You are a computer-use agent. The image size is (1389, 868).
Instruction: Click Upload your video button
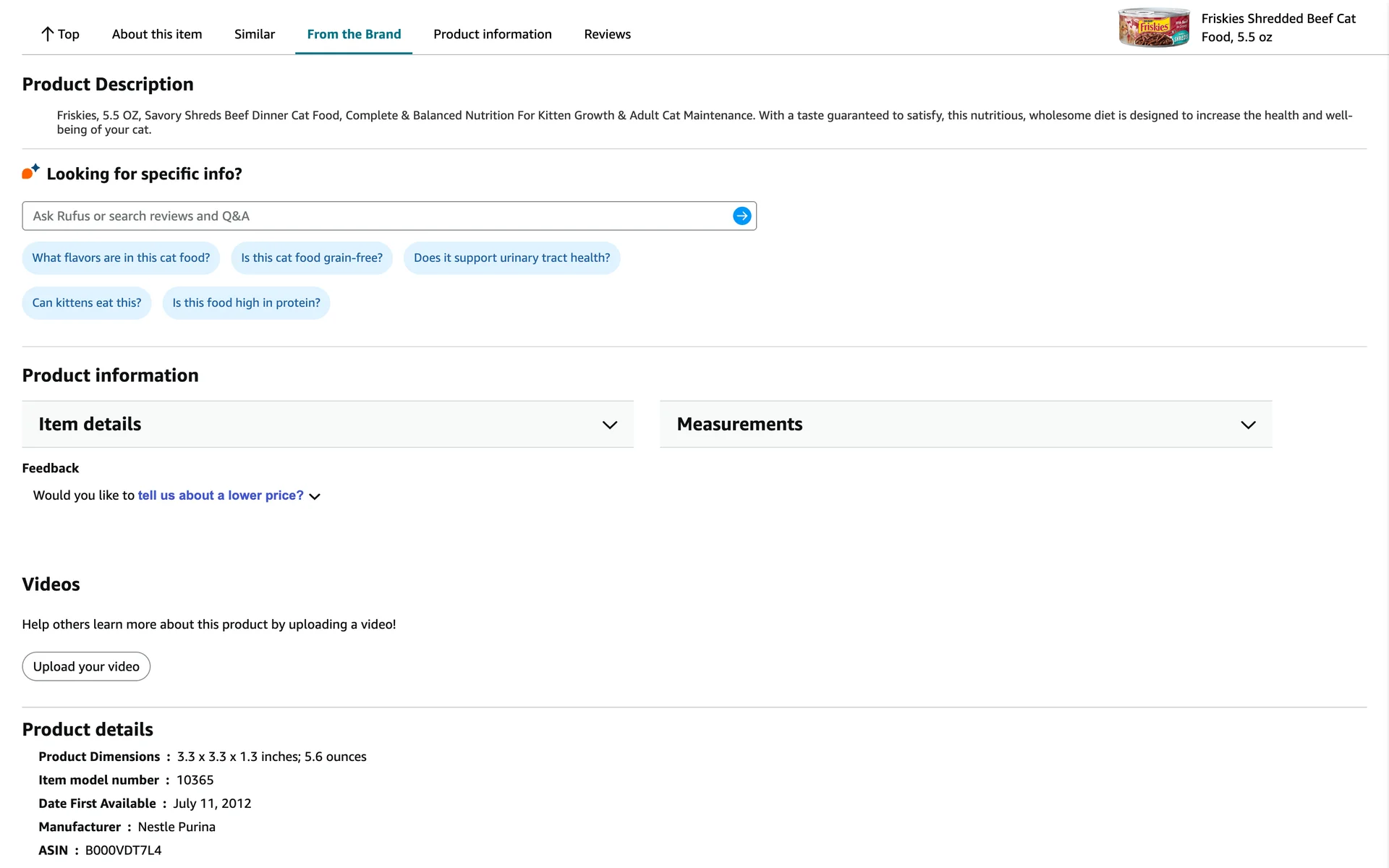pyautogui.click(x=86, y=666)
